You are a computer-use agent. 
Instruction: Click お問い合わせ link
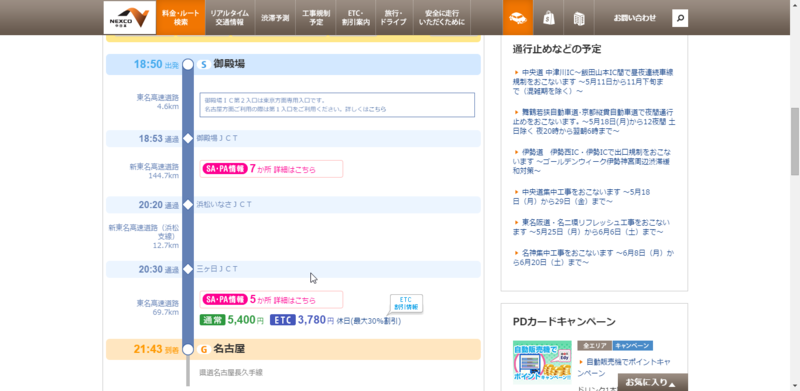tap(634, 18)
